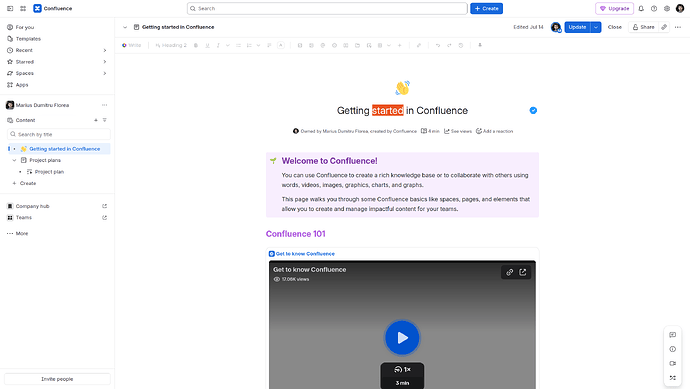Image resolution: width=690 pixels, height=389 pixels.
Task: Toggle italic formatting in the editor toolbar
Action: click(218, 45)
